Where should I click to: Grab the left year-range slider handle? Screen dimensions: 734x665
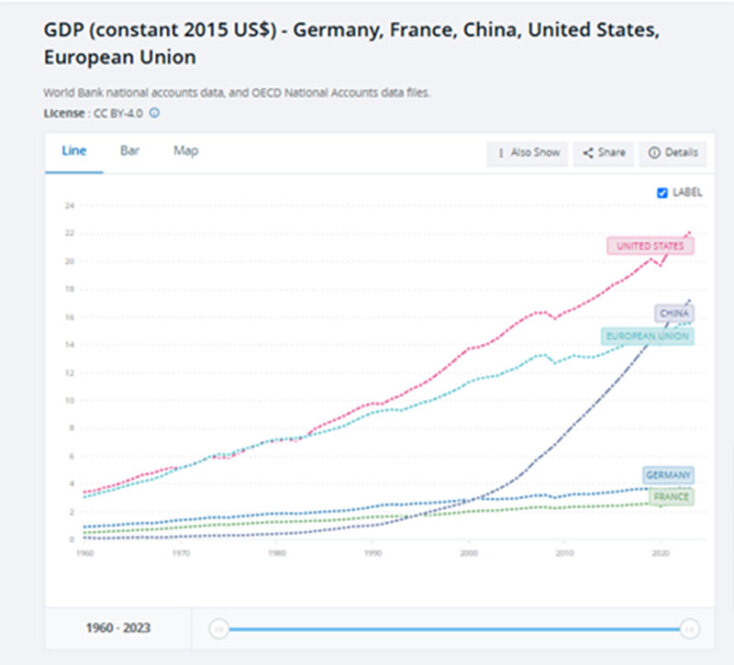point(218,628)
